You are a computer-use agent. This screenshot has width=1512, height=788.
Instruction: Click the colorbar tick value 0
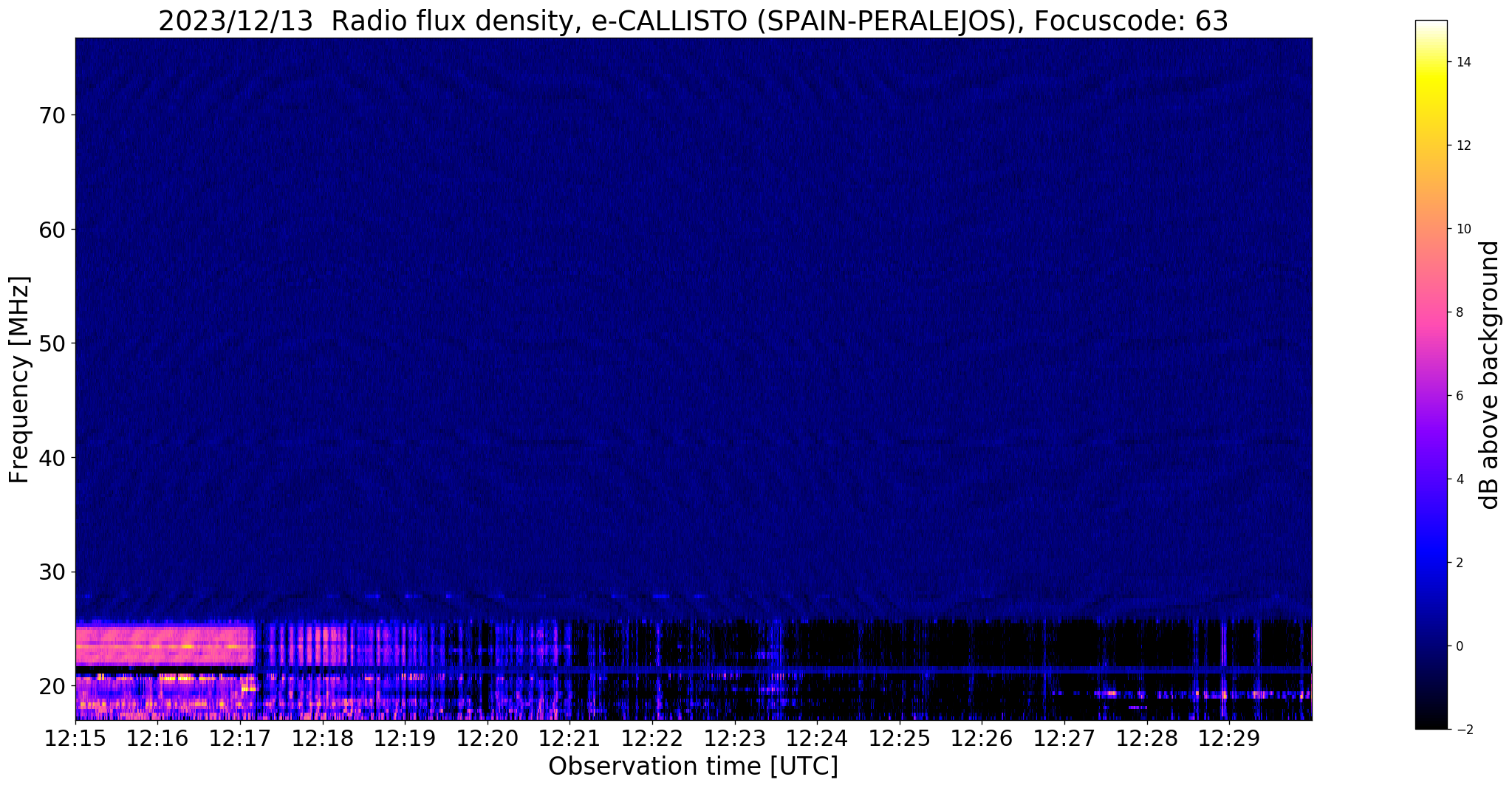pos(1460,646)
